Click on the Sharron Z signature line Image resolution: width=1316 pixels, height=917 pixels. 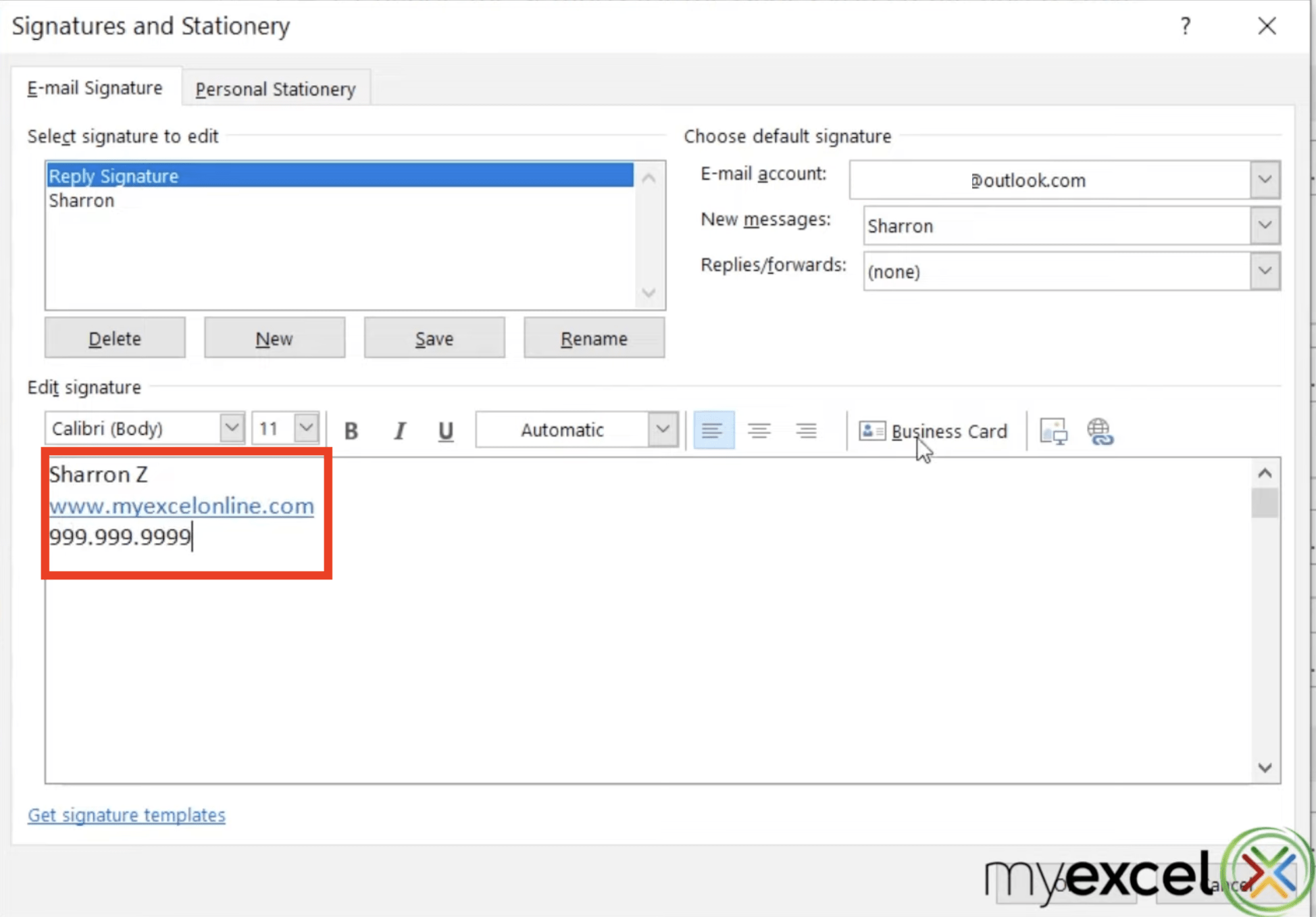pyautogui.click(x=99, y=474)
